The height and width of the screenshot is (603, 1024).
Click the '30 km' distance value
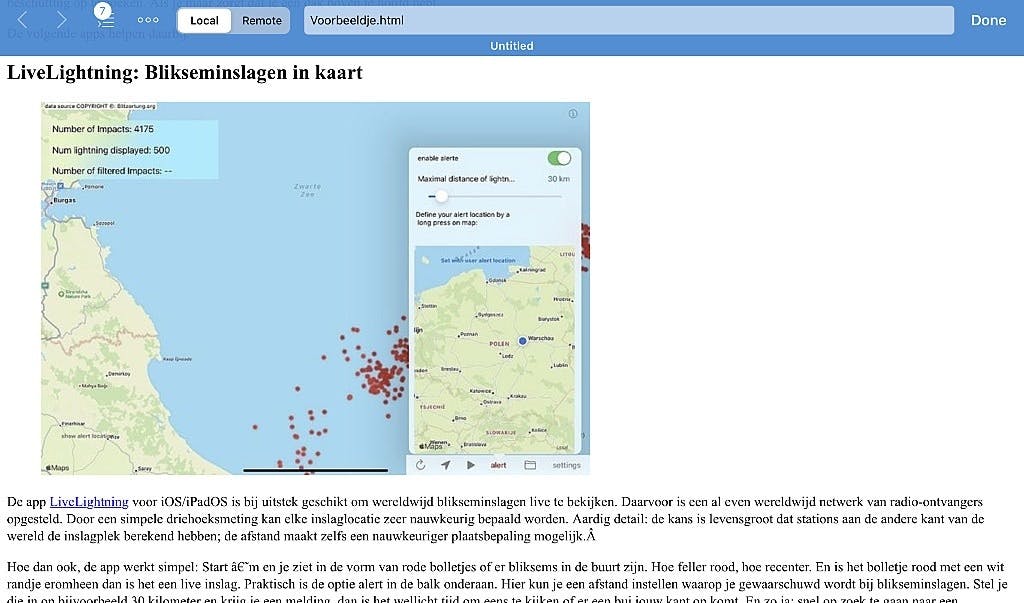[x=558, y=178]
